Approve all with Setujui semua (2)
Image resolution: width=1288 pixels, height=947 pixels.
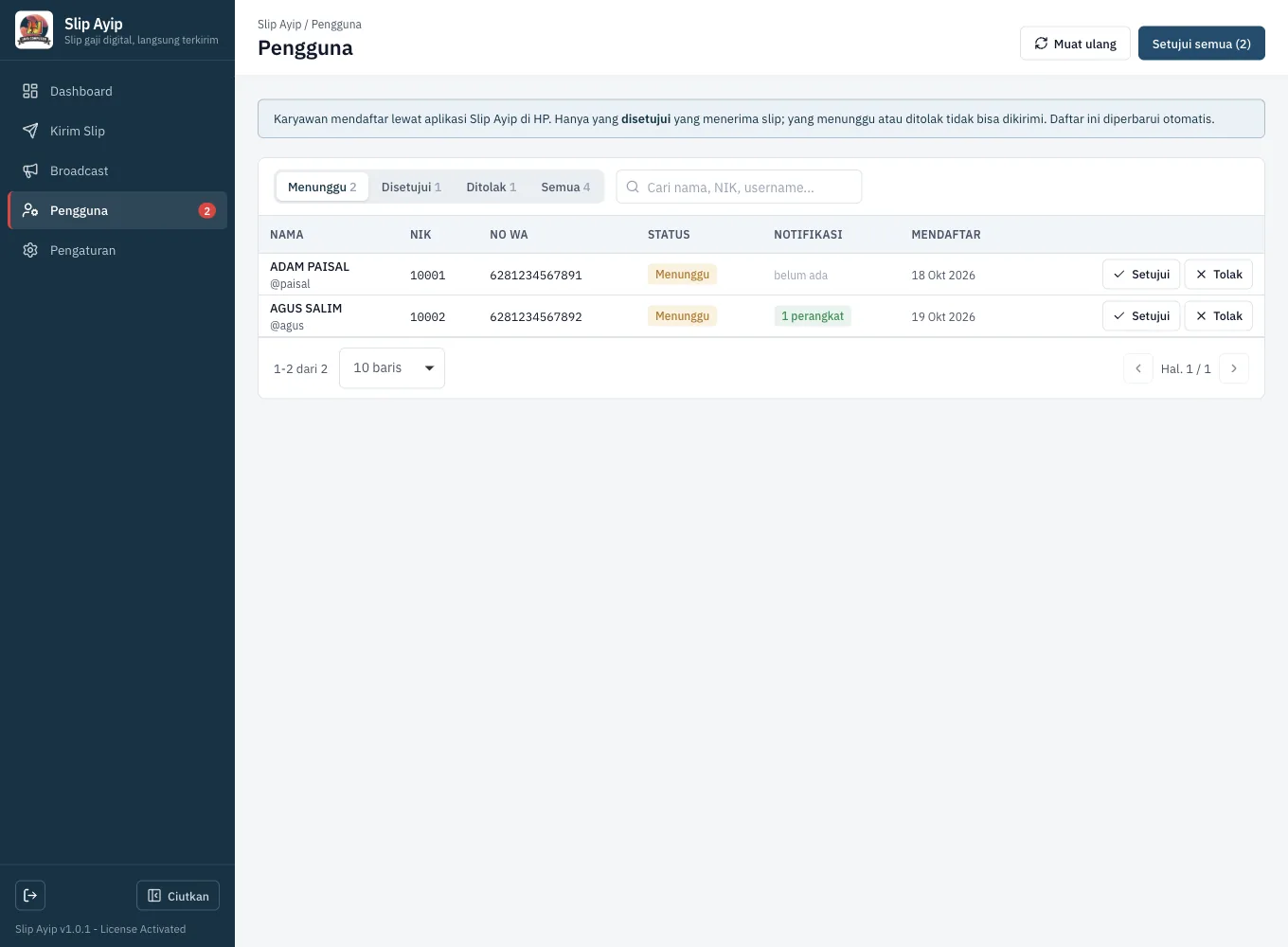click(x=1201, y=44)
